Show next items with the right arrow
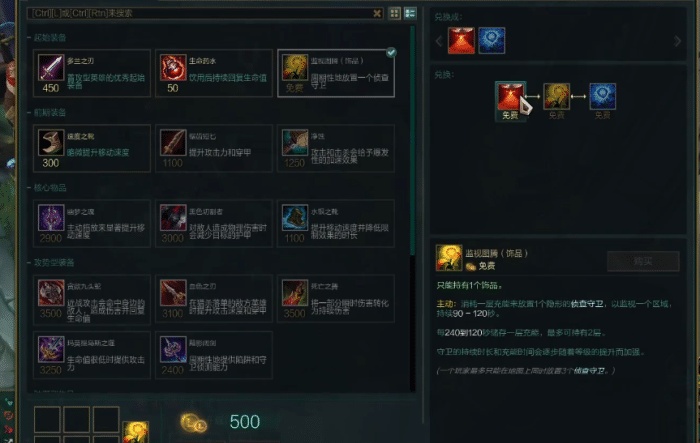The width and height of the screenshot is (700, 443). (x=677, y=41)
